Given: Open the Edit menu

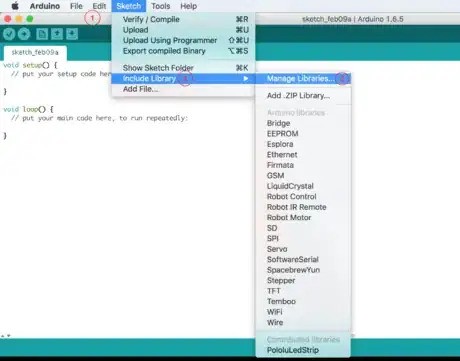Looking at the screenshot, I should pyautogui.click(x=99, y=6).
